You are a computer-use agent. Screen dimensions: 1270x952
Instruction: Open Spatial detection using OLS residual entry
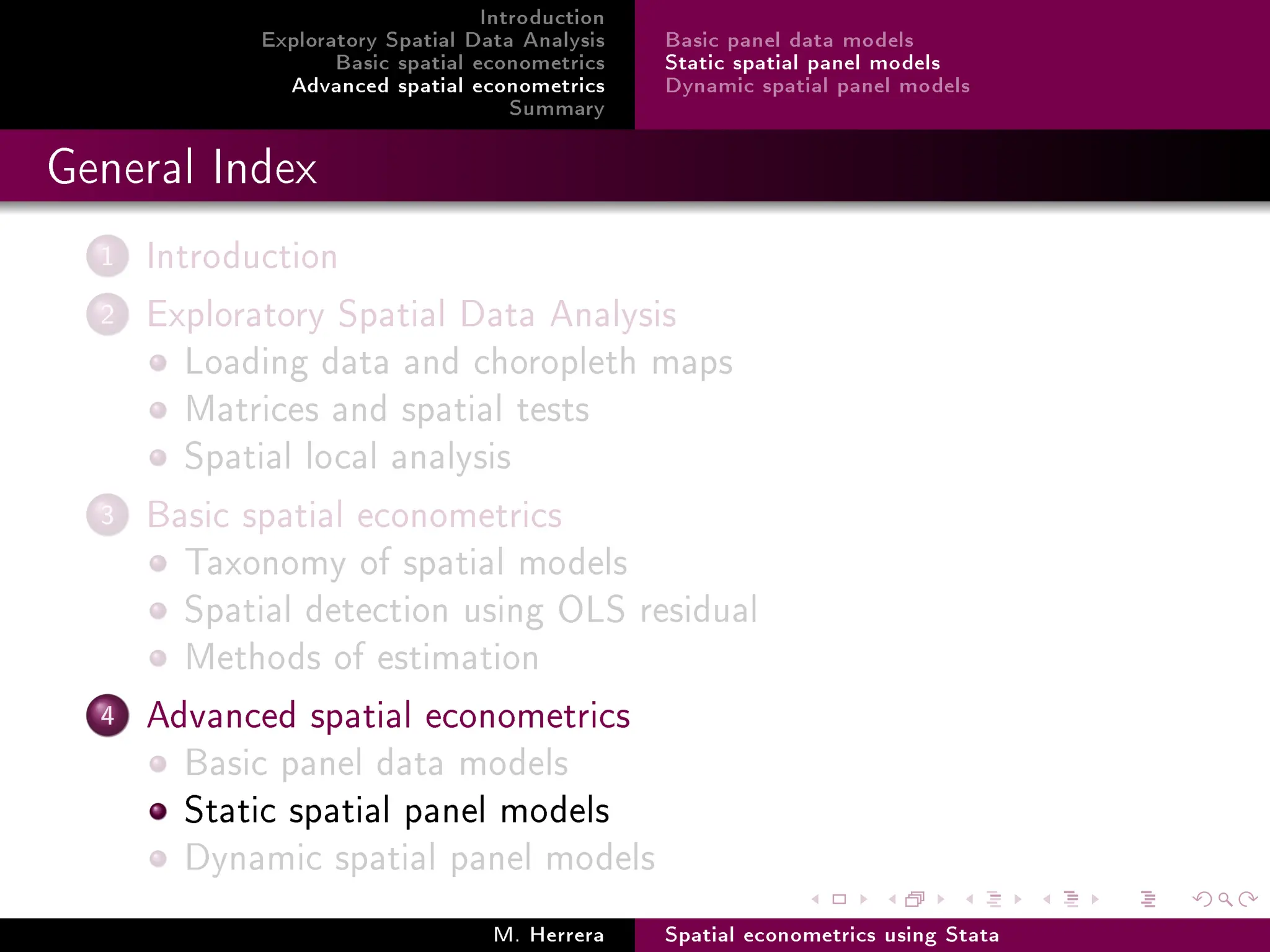tap(471, 610)
